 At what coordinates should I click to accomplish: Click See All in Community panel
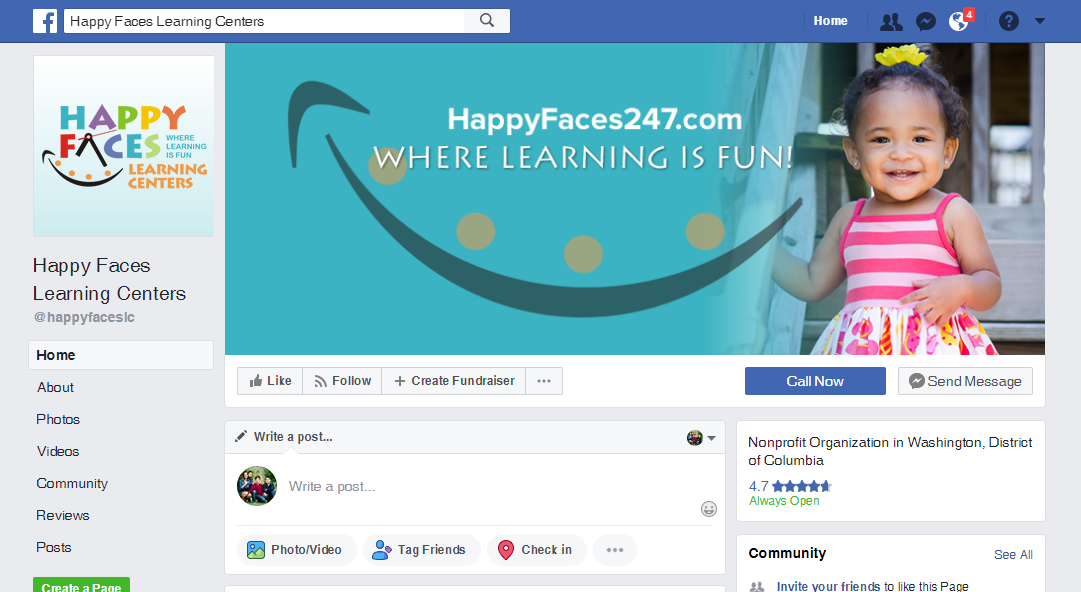pyautogui.click(x=1013, y=555)
